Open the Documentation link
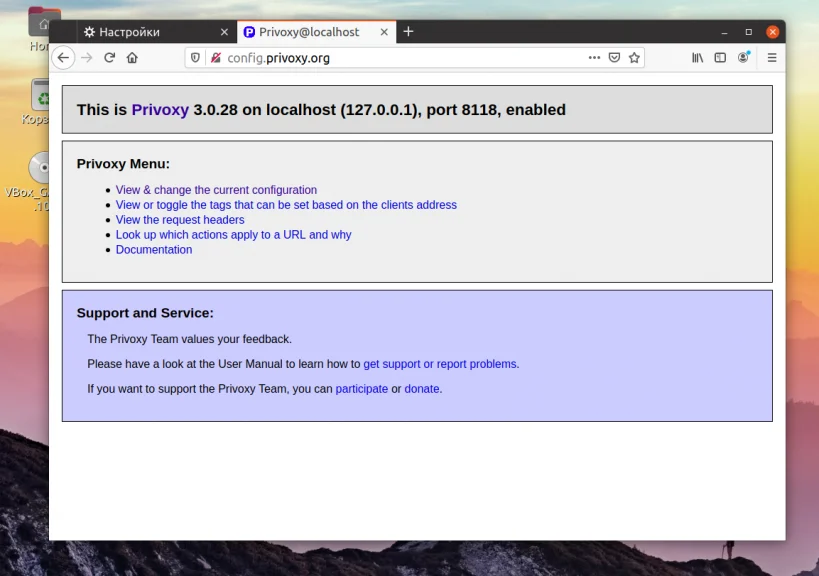The width and height of the screenshot is (819, 576). [154, 250]
